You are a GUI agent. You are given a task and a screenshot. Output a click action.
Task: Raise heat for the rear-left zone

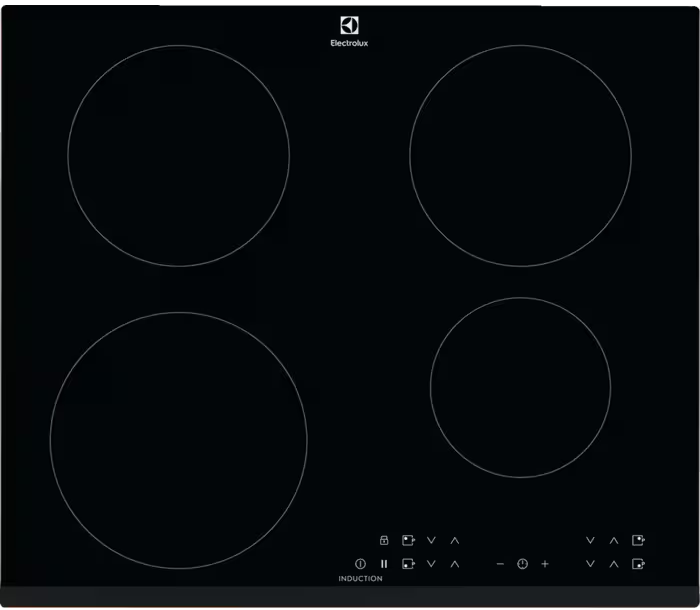pos(454,540)
